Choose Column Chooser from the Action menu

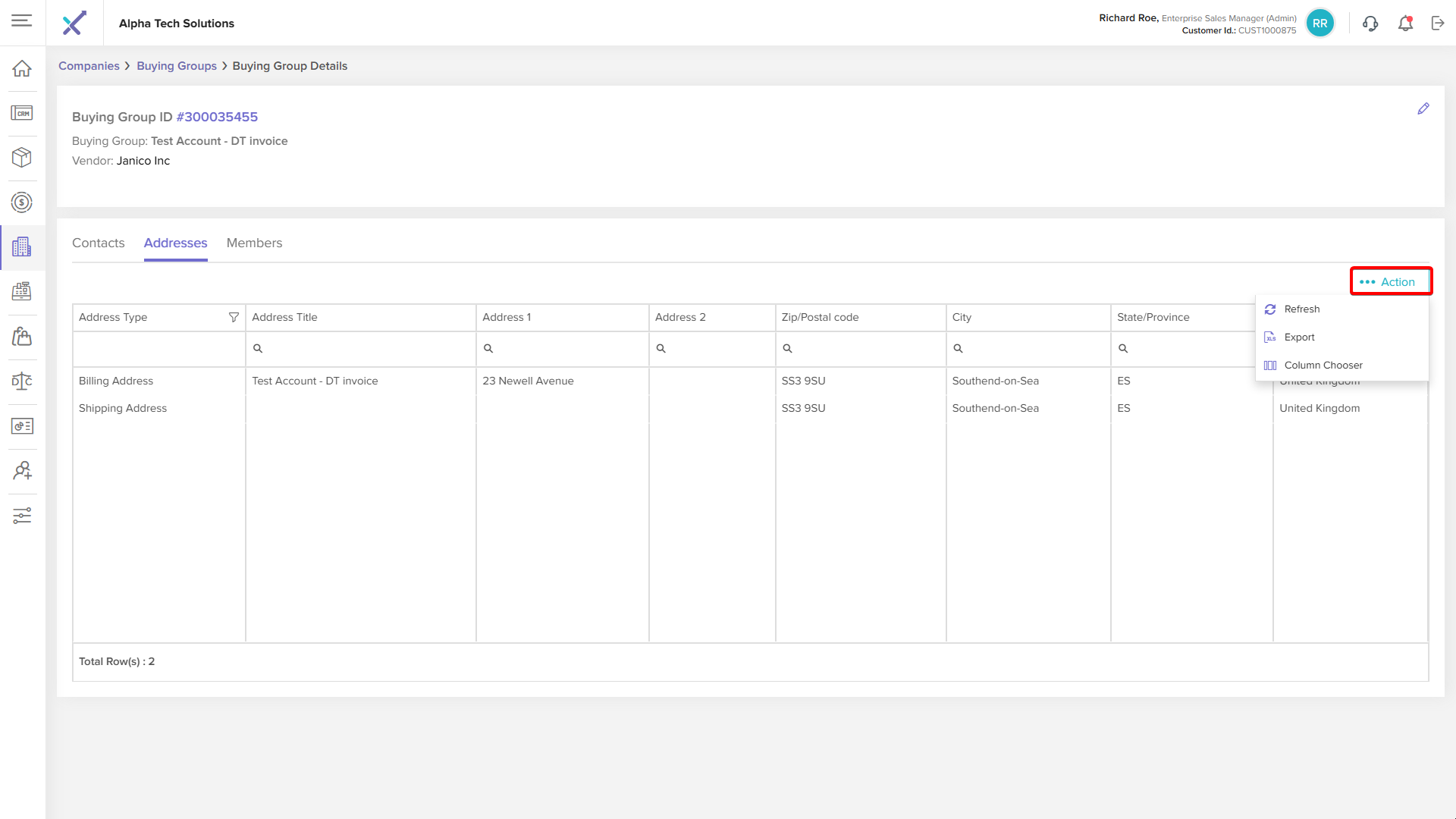tap(1323, 366)
